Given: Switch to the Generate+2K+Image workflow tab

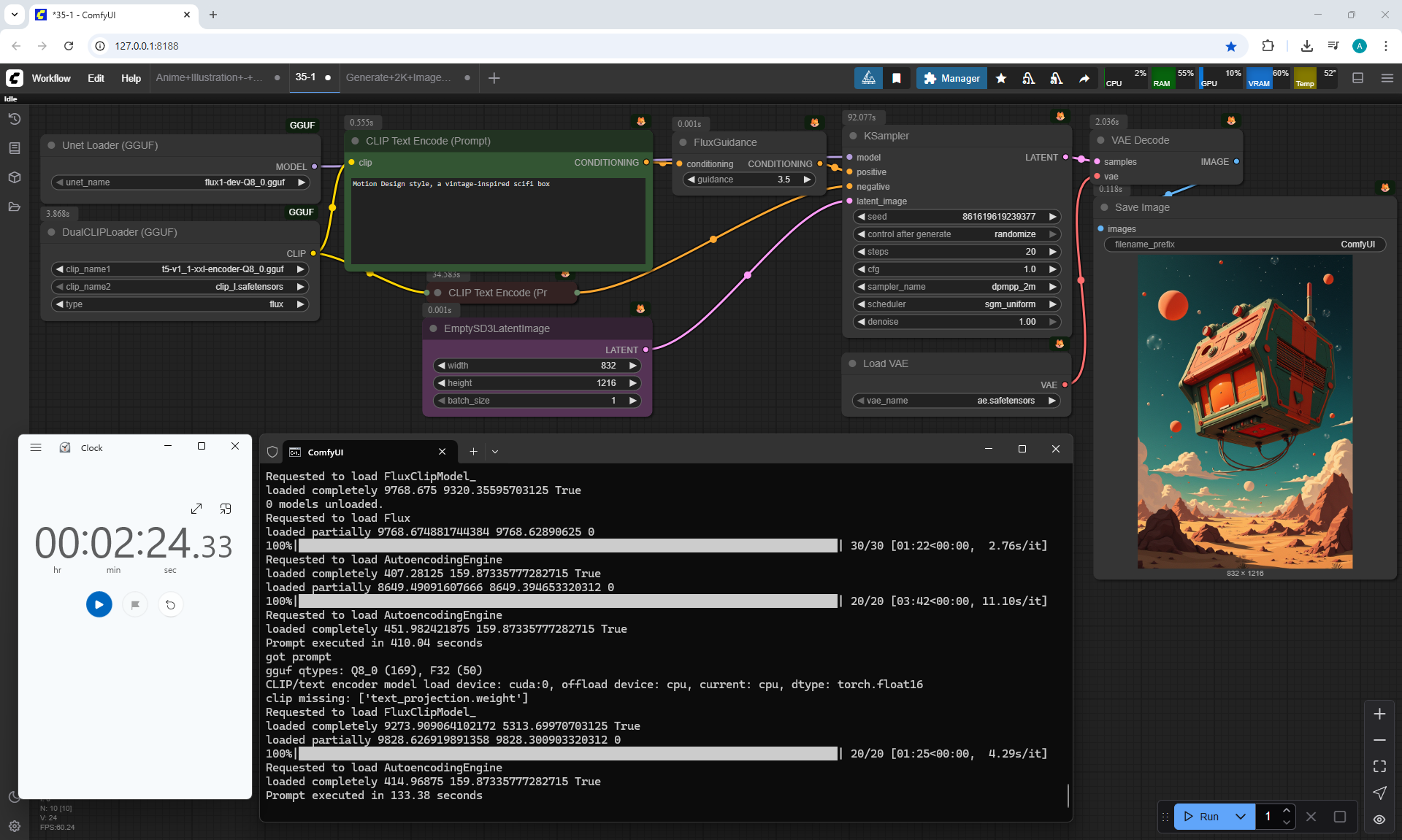Looking at the screenshot, I should pos(399,77).
